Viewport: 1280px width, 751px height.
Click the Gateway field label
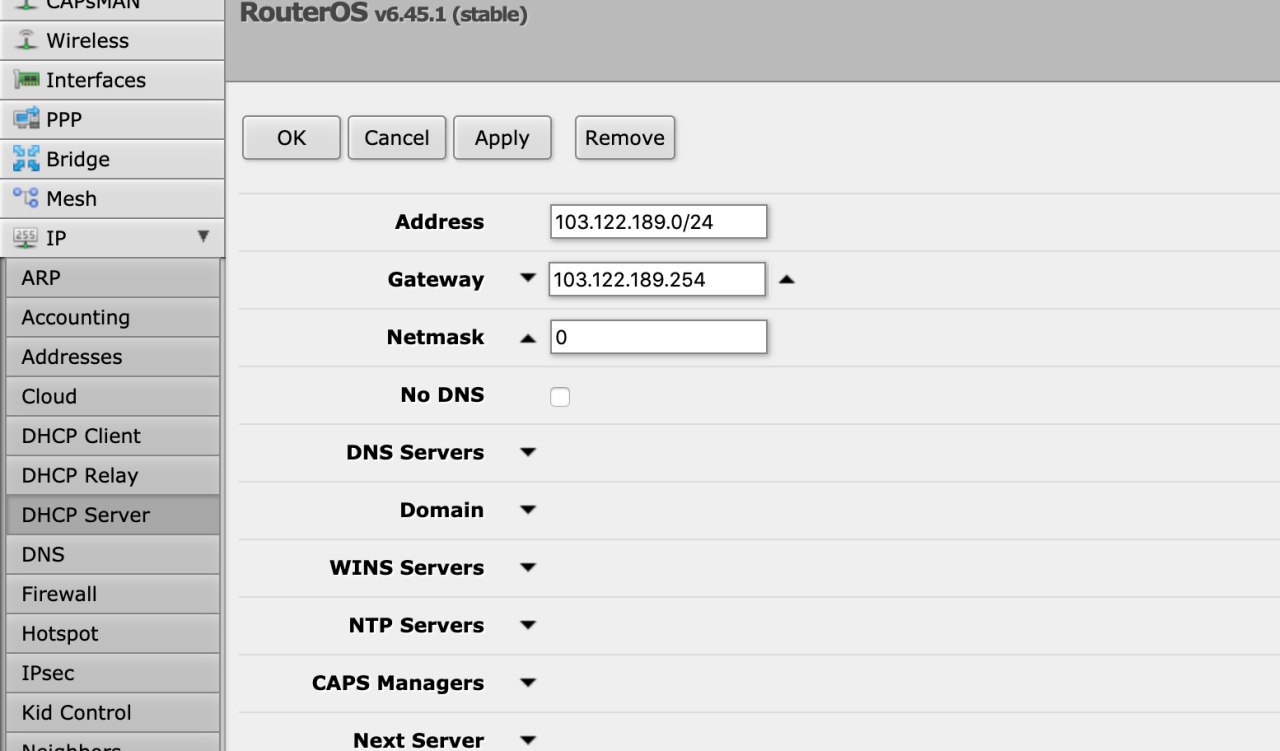(436, 280)
